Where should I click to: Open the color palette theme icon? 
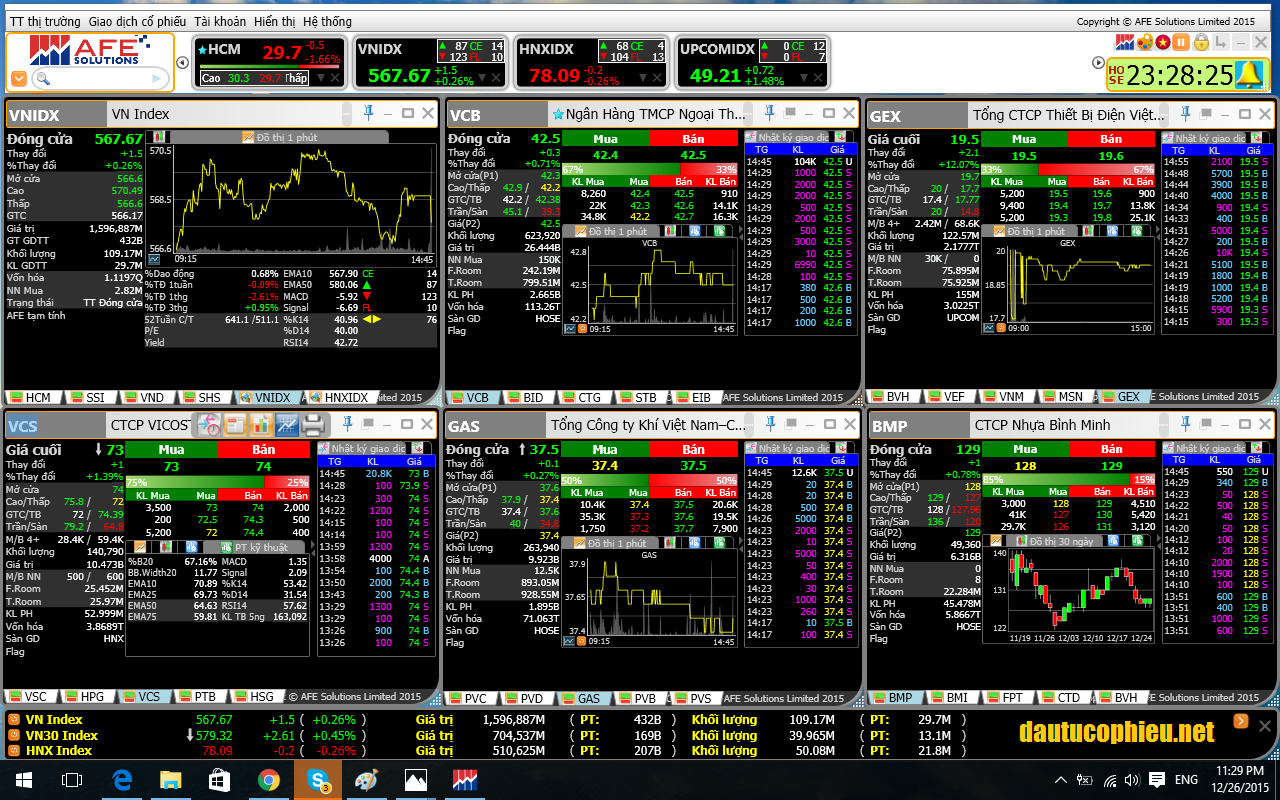[x=1143, y=42]
